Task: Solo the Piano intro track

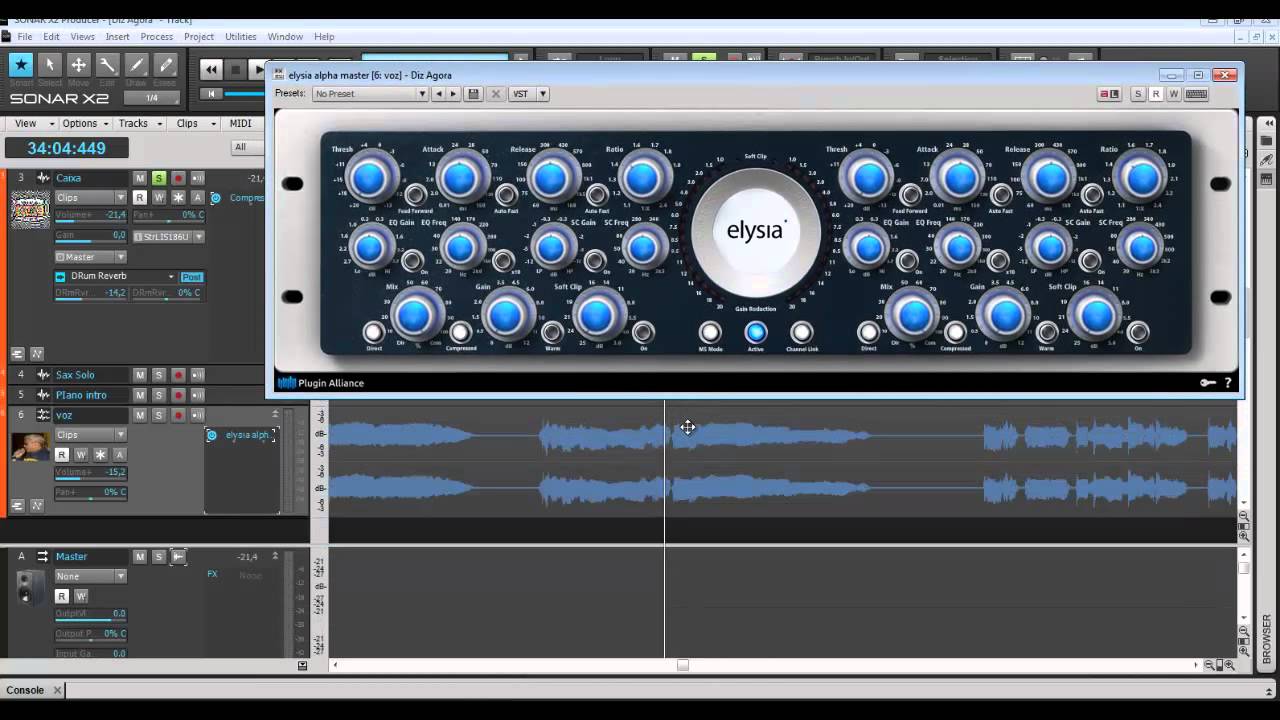Action: point(159,395)
